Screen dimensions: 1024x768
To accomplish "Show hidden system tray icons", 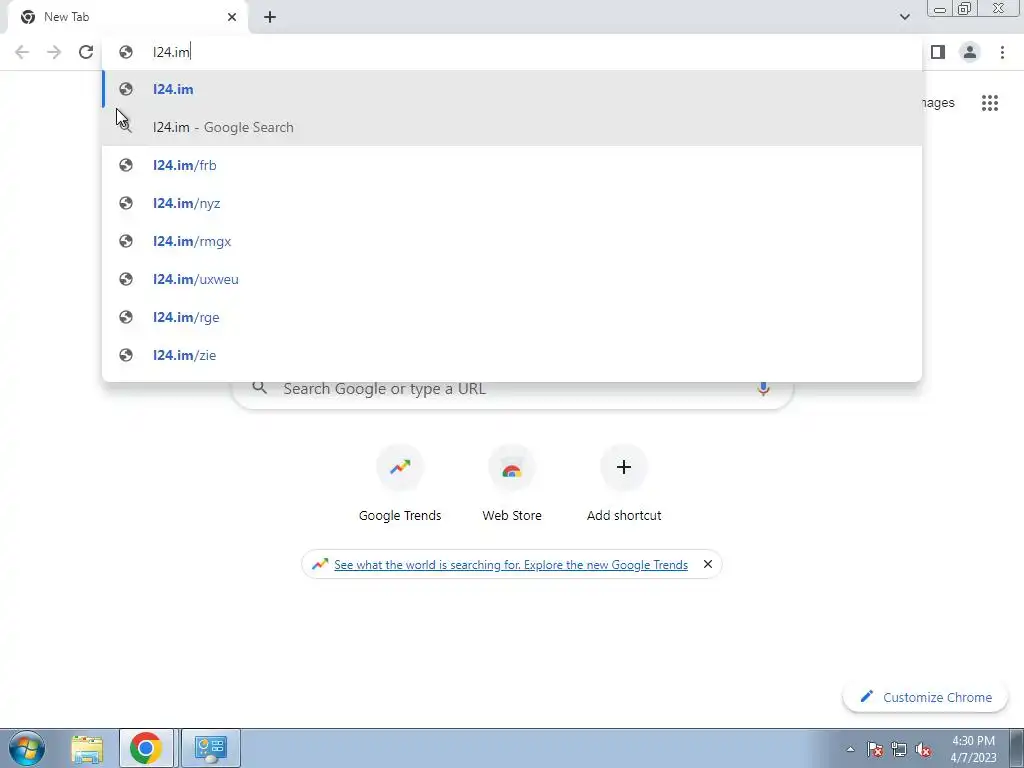I will tap(850, 749).
